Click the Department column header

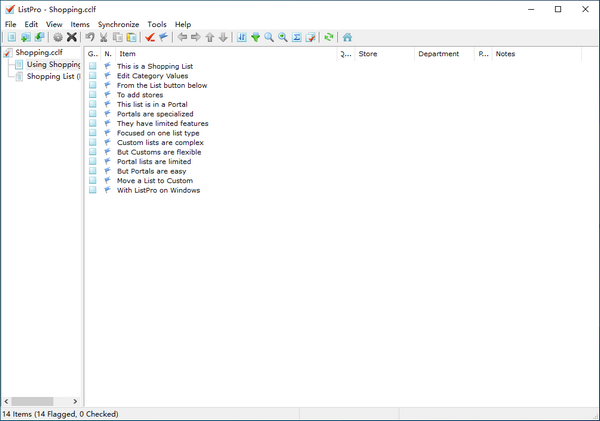click(443, 54)
